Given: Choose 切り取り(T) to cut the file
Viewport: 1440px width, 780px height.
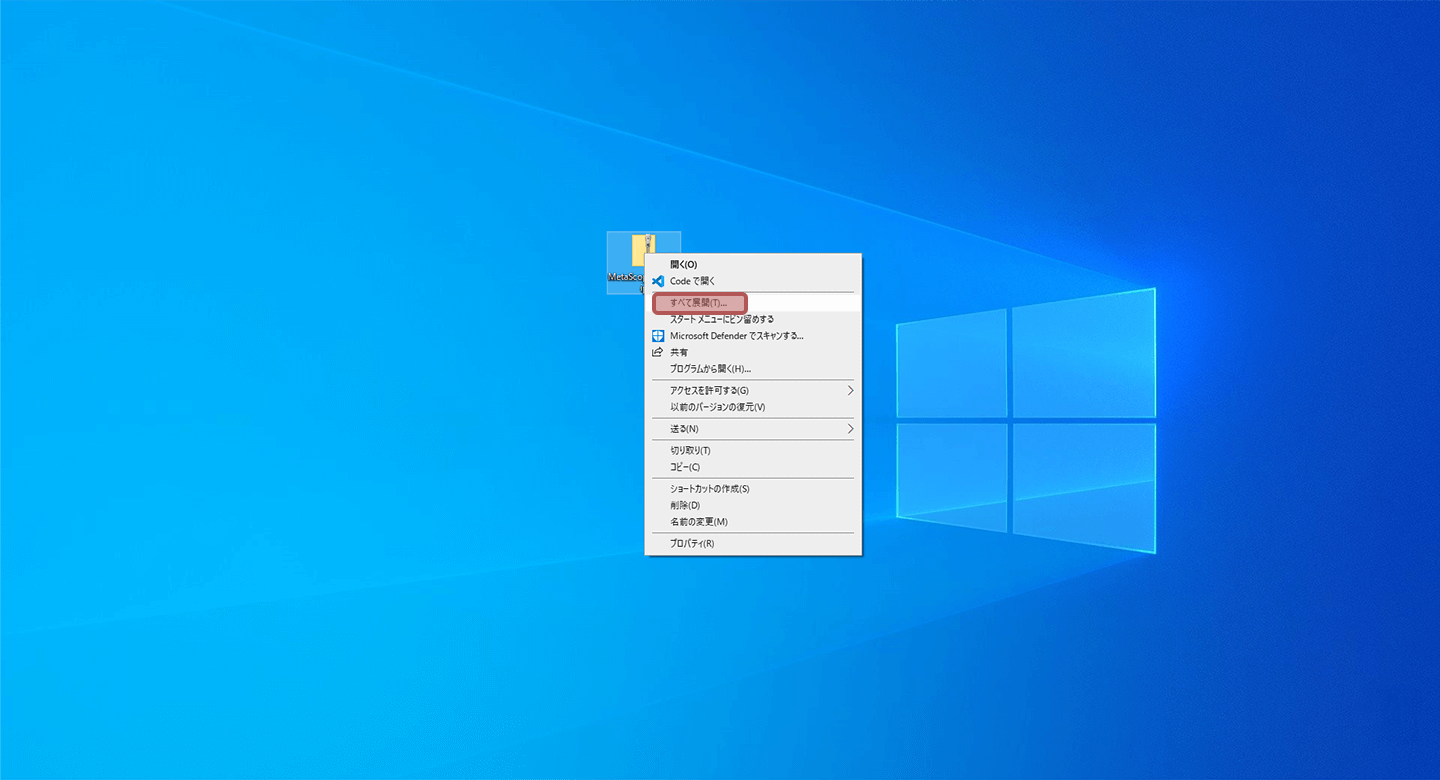Looking at the screenshot, I should click(690, 451).
